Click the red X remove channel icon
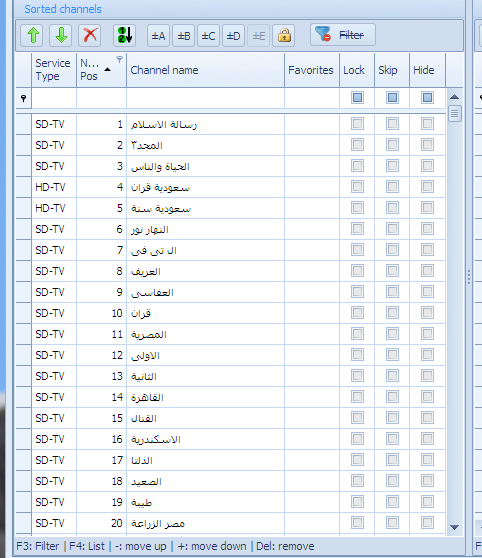 coord(90,35)
